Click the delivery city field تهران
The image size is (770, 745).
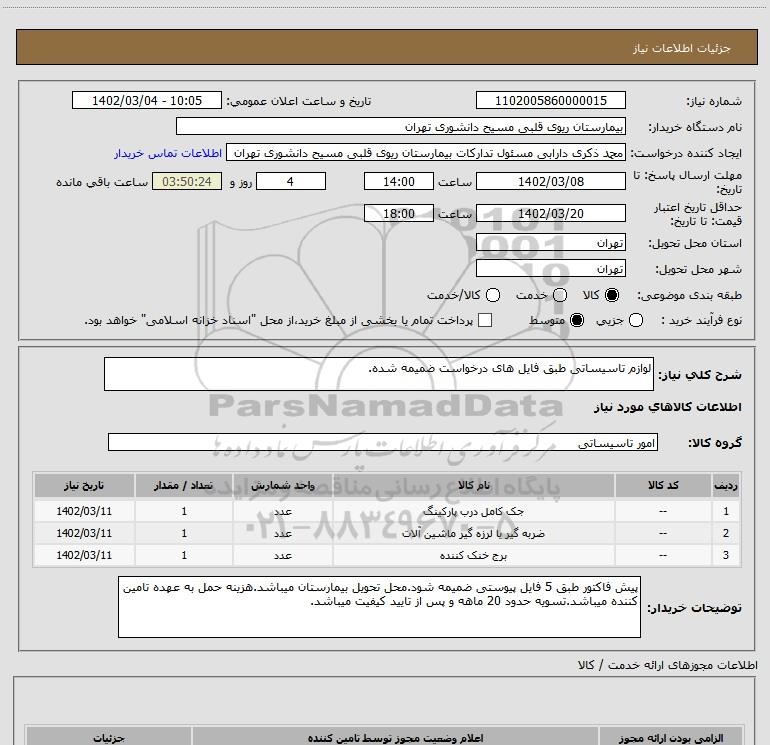click(550, 269)
